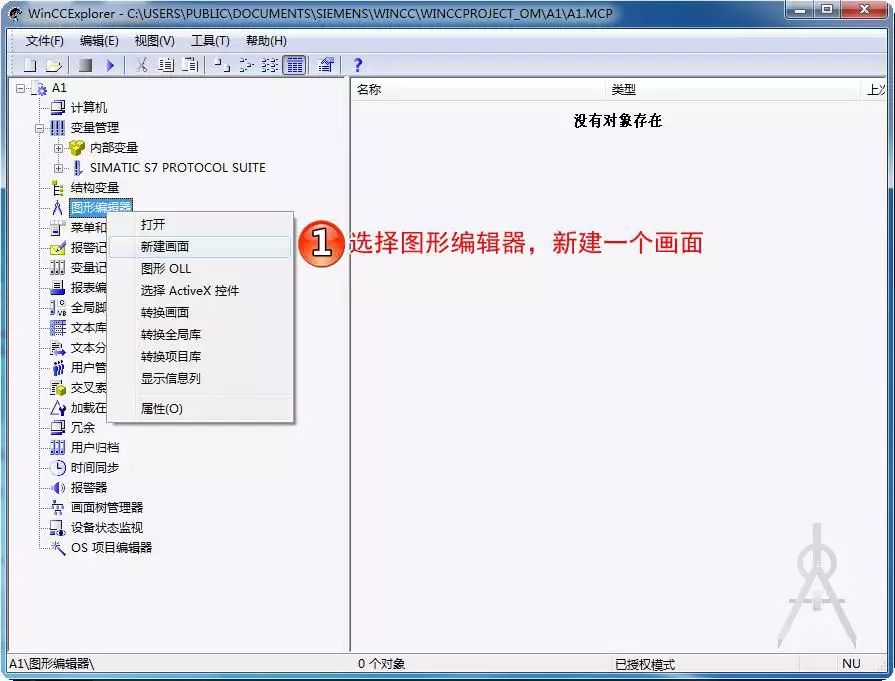
Task: Click the Deactivate runtime stop icon
Action: pyautogui.click(x=86, y=65)
